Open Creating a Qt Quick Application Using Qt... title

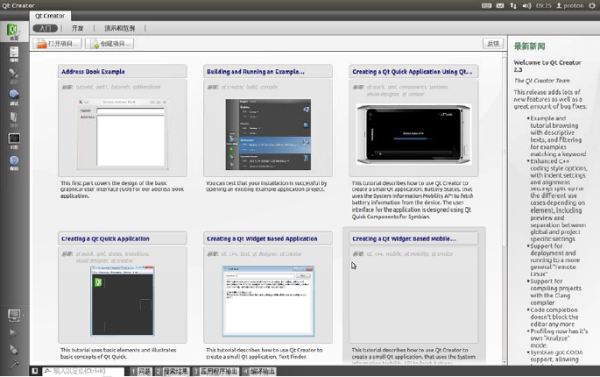(x=412, y=72)
